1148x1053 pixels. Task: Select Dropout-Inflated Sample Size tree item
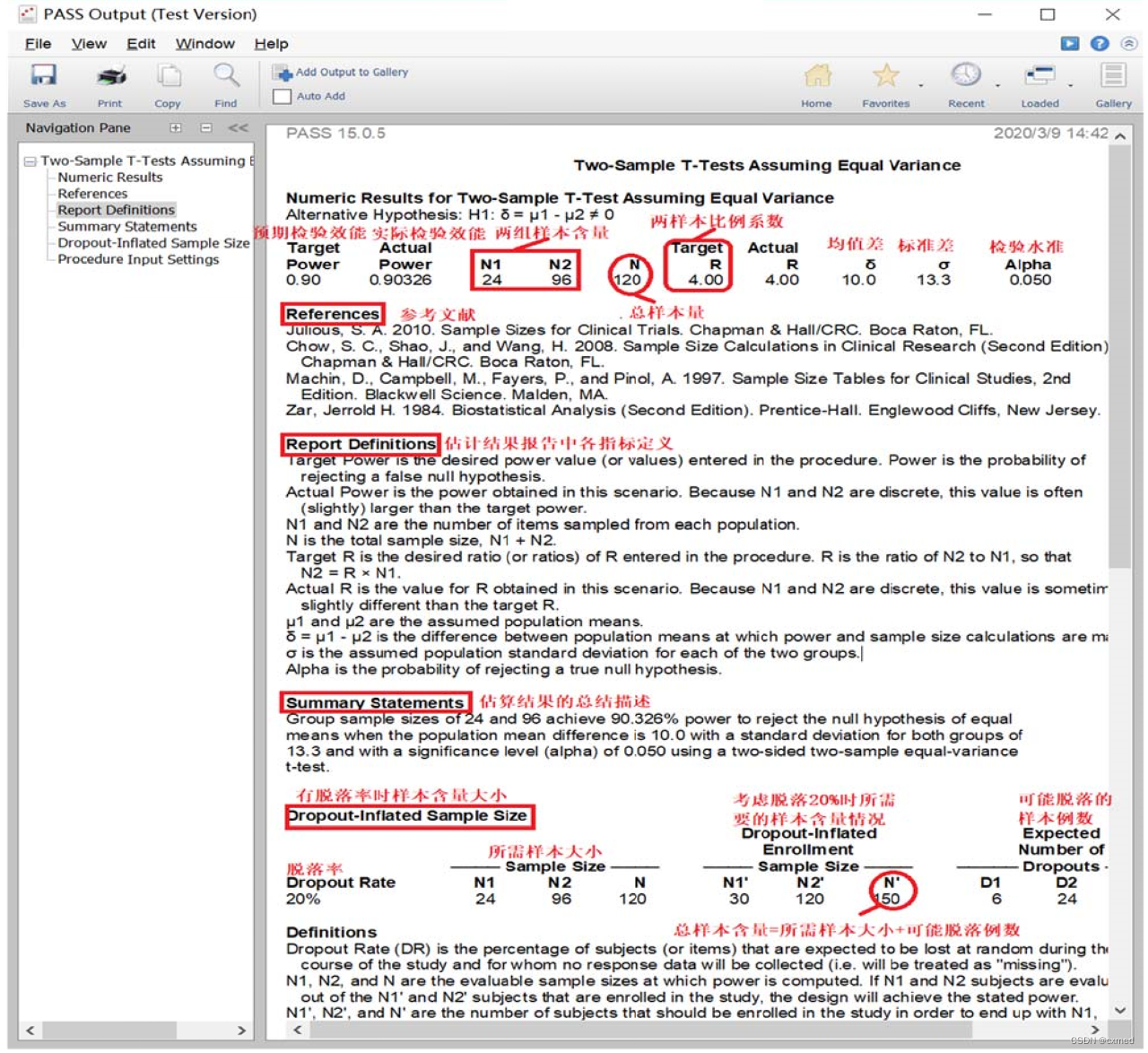(x=153, y=243)
